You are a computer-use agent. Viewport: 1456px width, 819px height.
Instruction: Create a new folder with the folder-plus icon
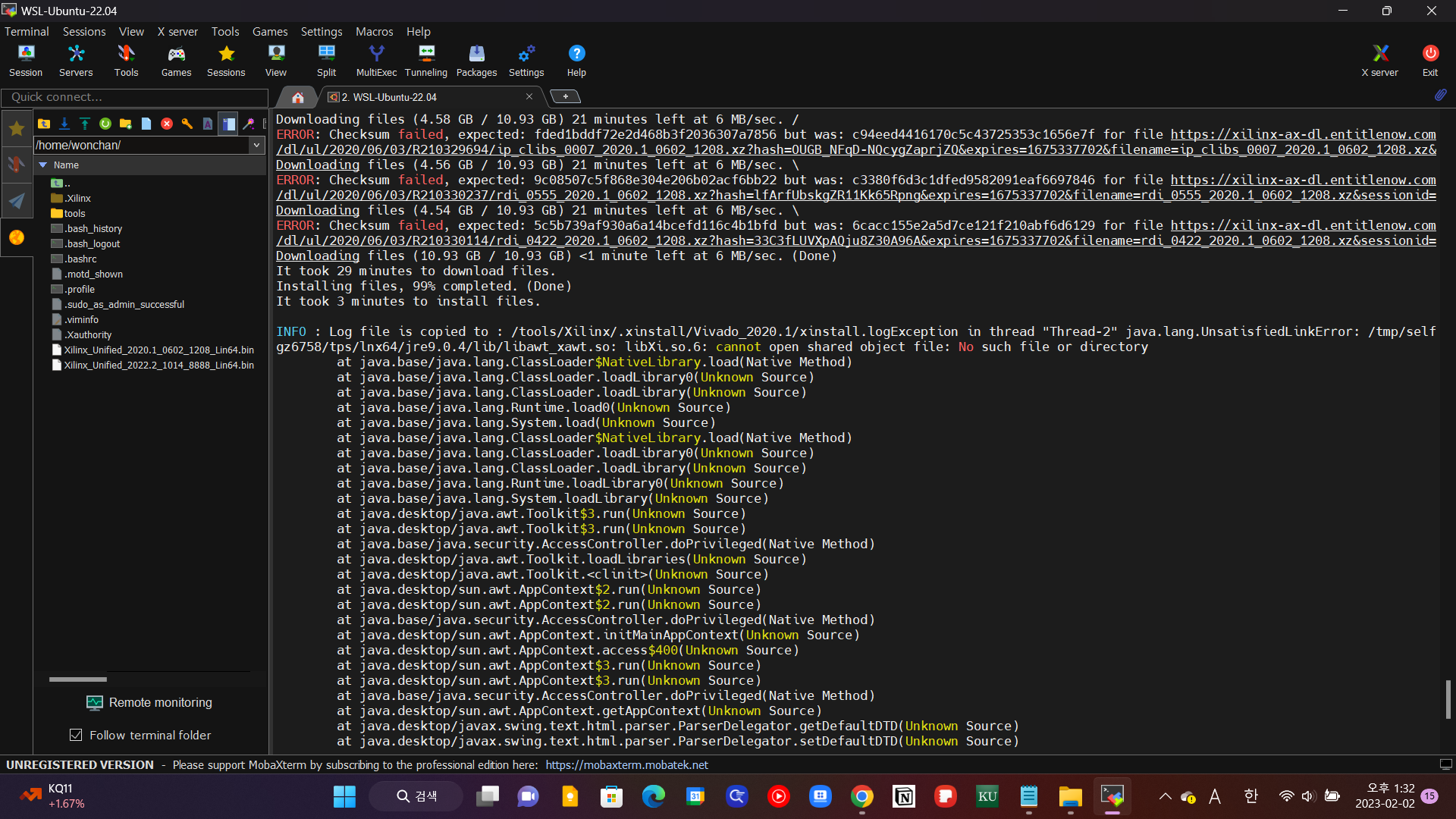(x=126, y=124)
